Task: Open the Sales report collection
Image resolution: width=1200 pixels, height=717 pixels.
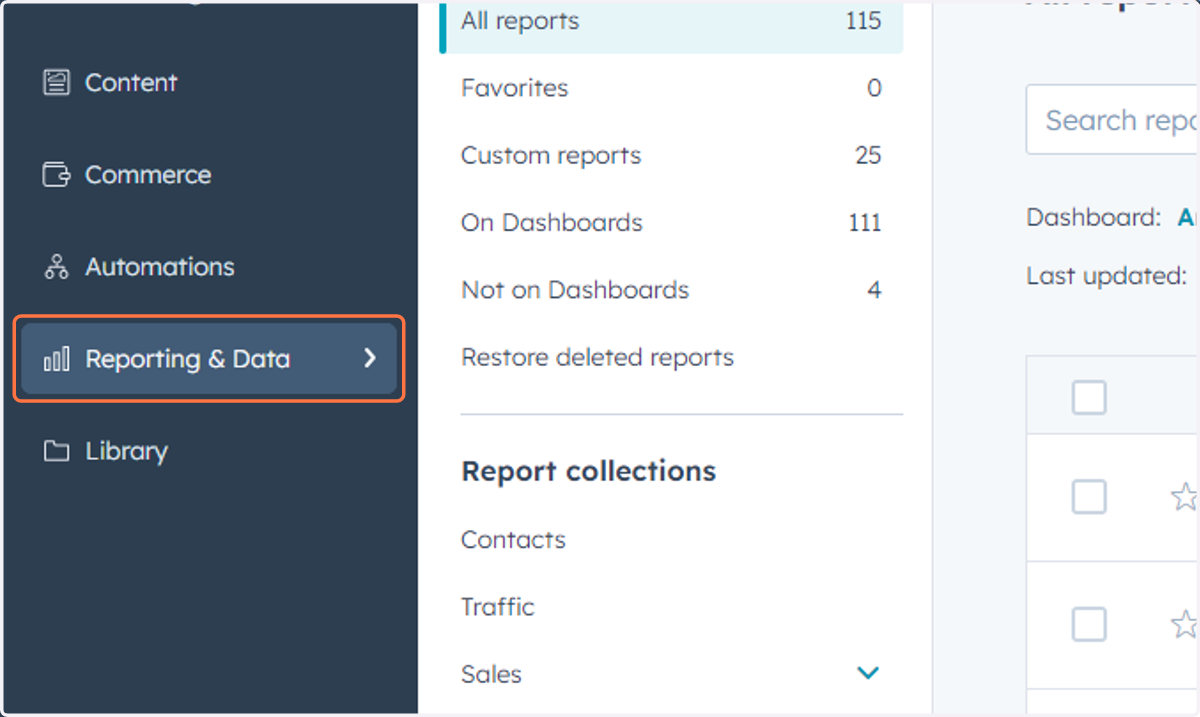Action: [491, 674]
